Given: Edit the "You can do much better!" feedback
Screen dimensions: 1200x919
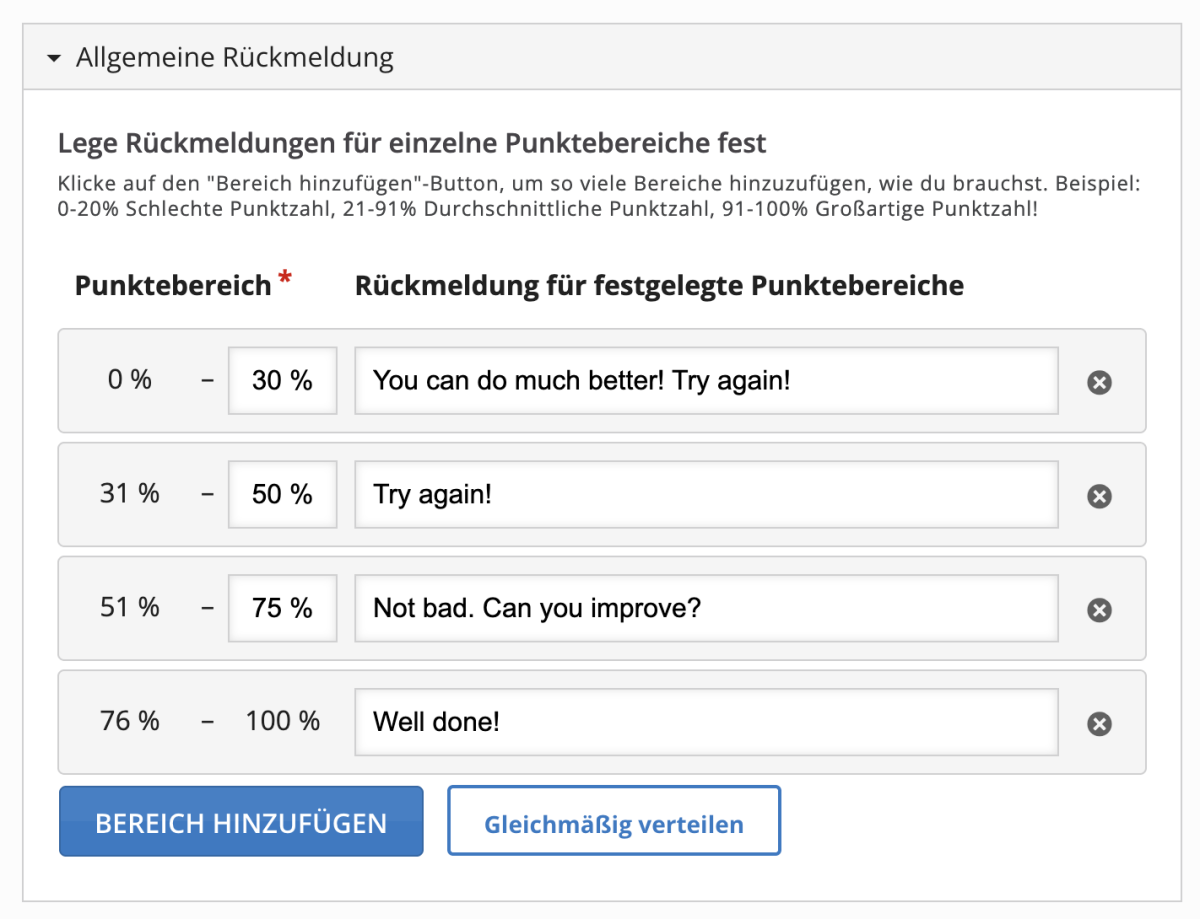Looking at the screenshot, I should coord(705,381).
